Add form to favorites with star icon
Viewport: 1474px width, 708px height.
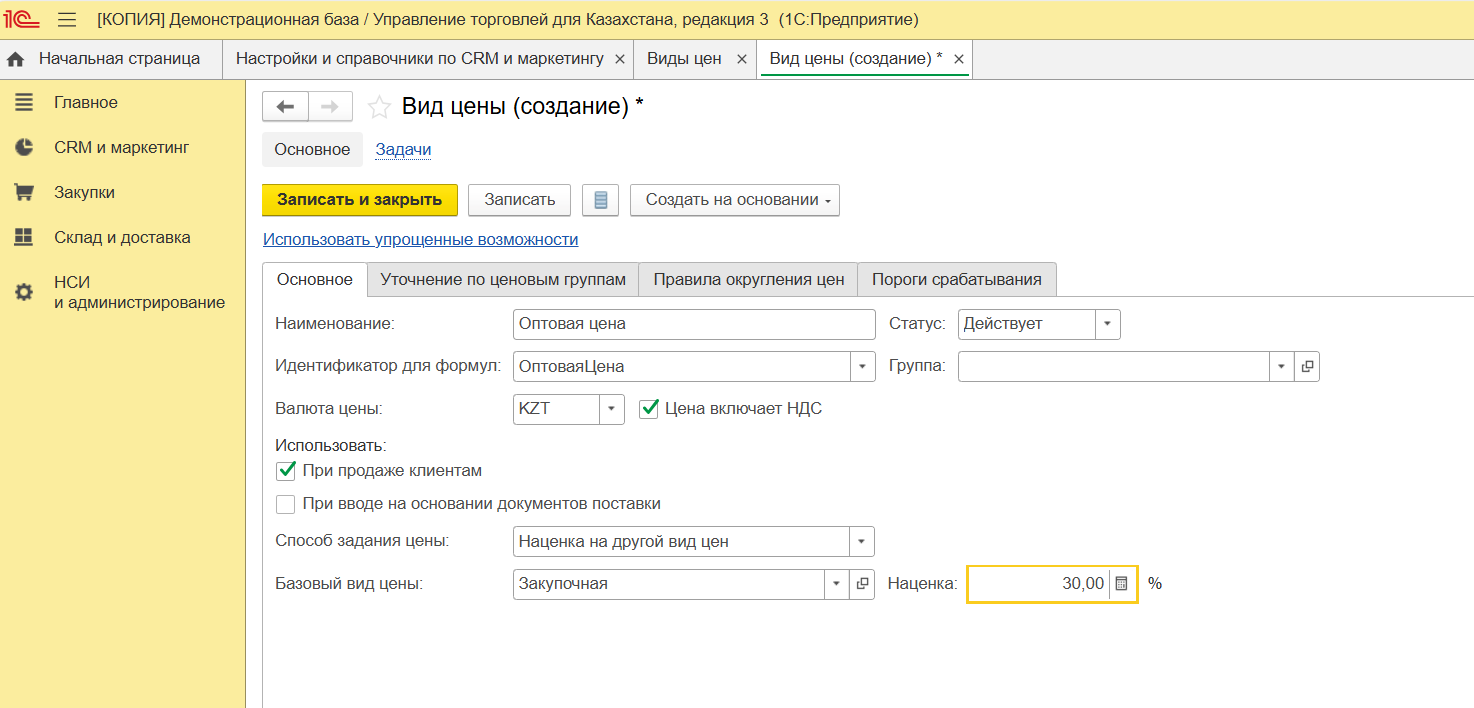tap(379, 107)
